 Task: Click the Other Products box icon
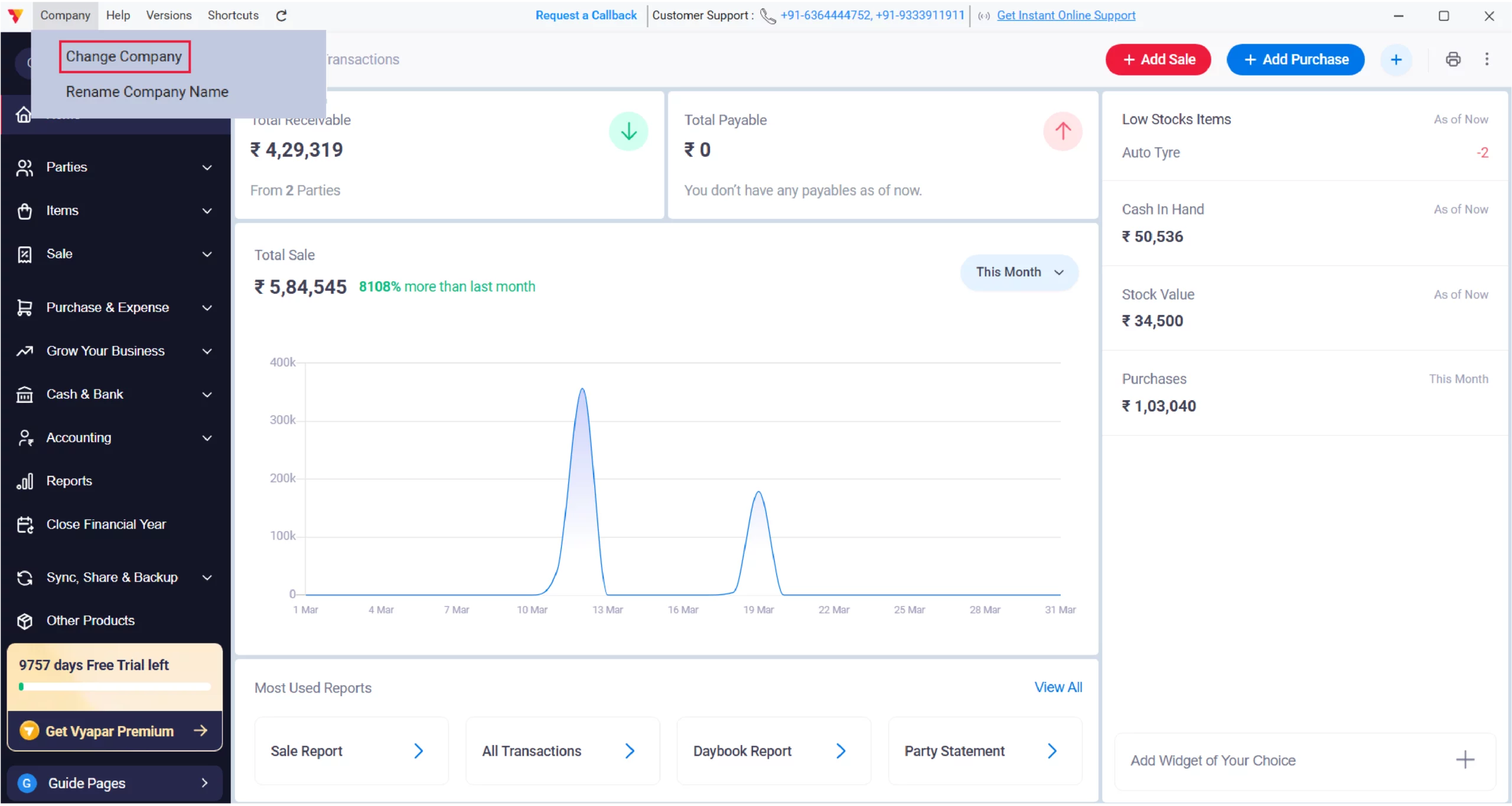pyautogui.click(x=25, y=621)
